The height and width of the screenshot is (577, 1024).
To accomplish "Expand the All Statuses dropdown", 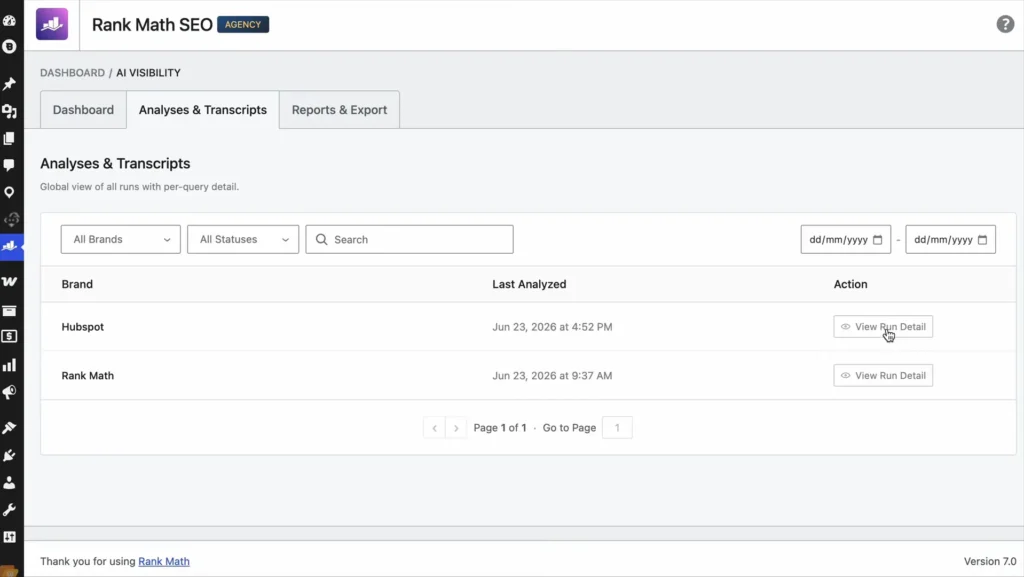I will point(243,240).
